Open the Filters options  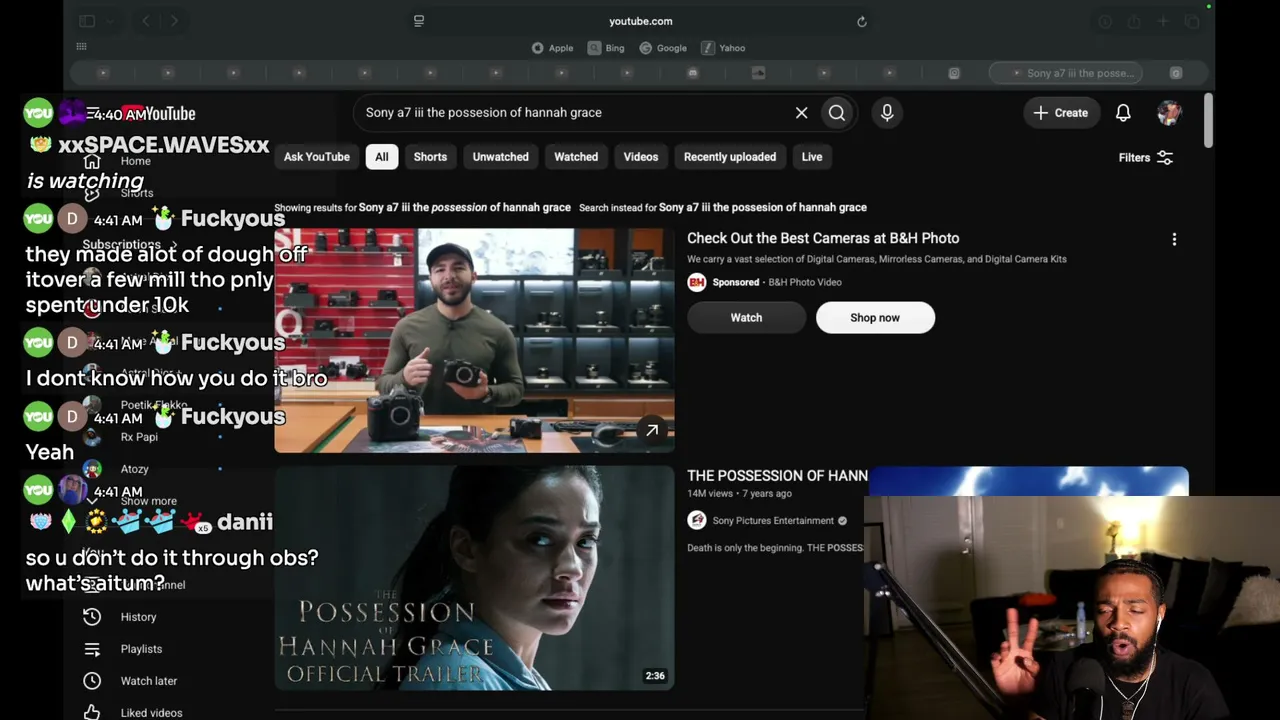pyautogui.click(x=1145, y=158)
